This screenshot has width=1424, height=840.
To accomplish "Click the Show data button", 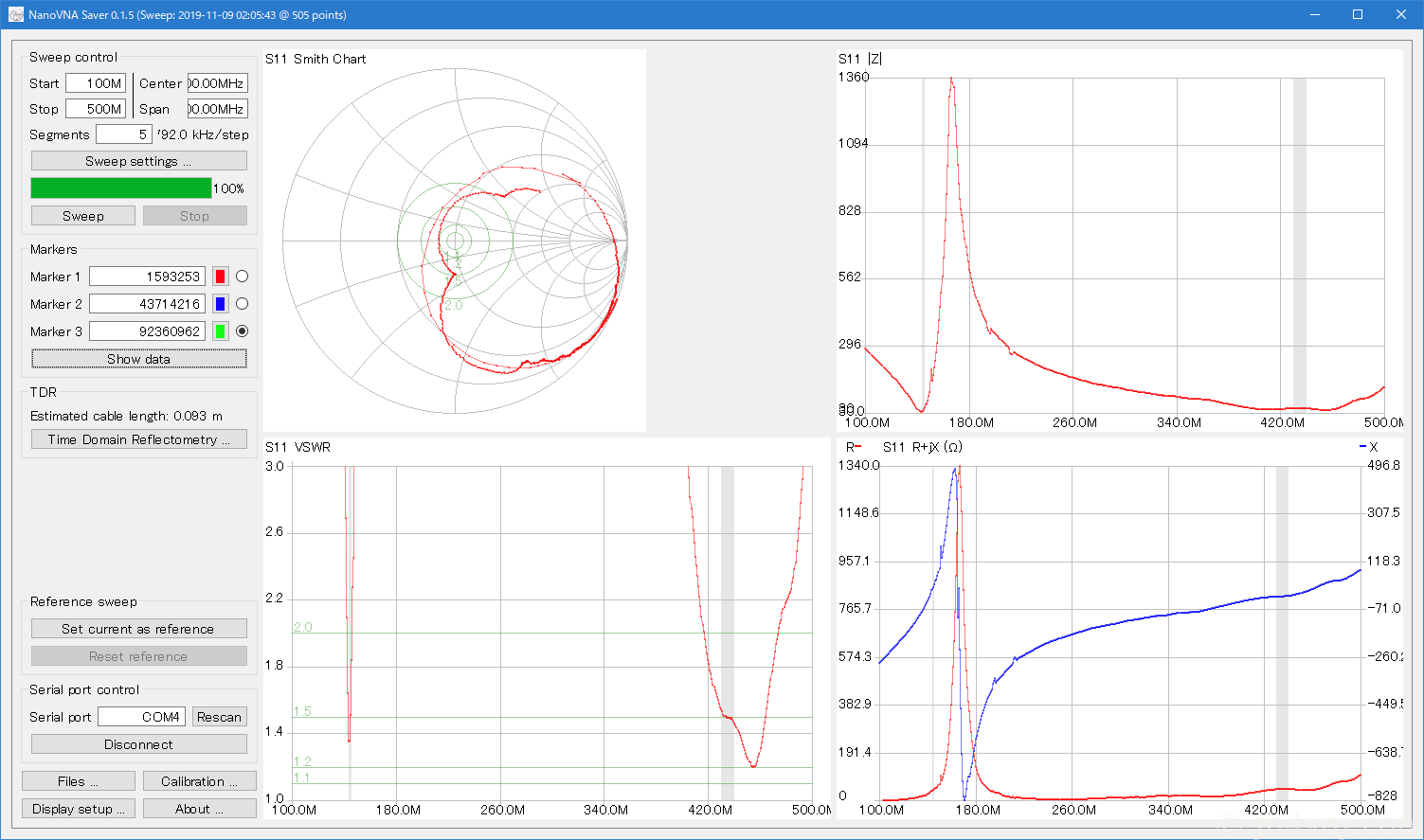I will 139,359.
